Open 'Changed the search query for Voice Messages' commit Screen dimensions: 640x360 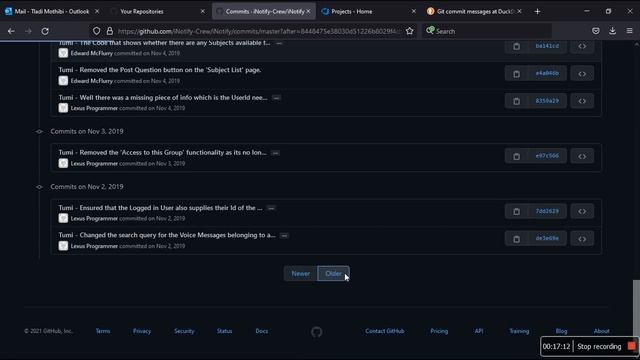tap(167, 235)
